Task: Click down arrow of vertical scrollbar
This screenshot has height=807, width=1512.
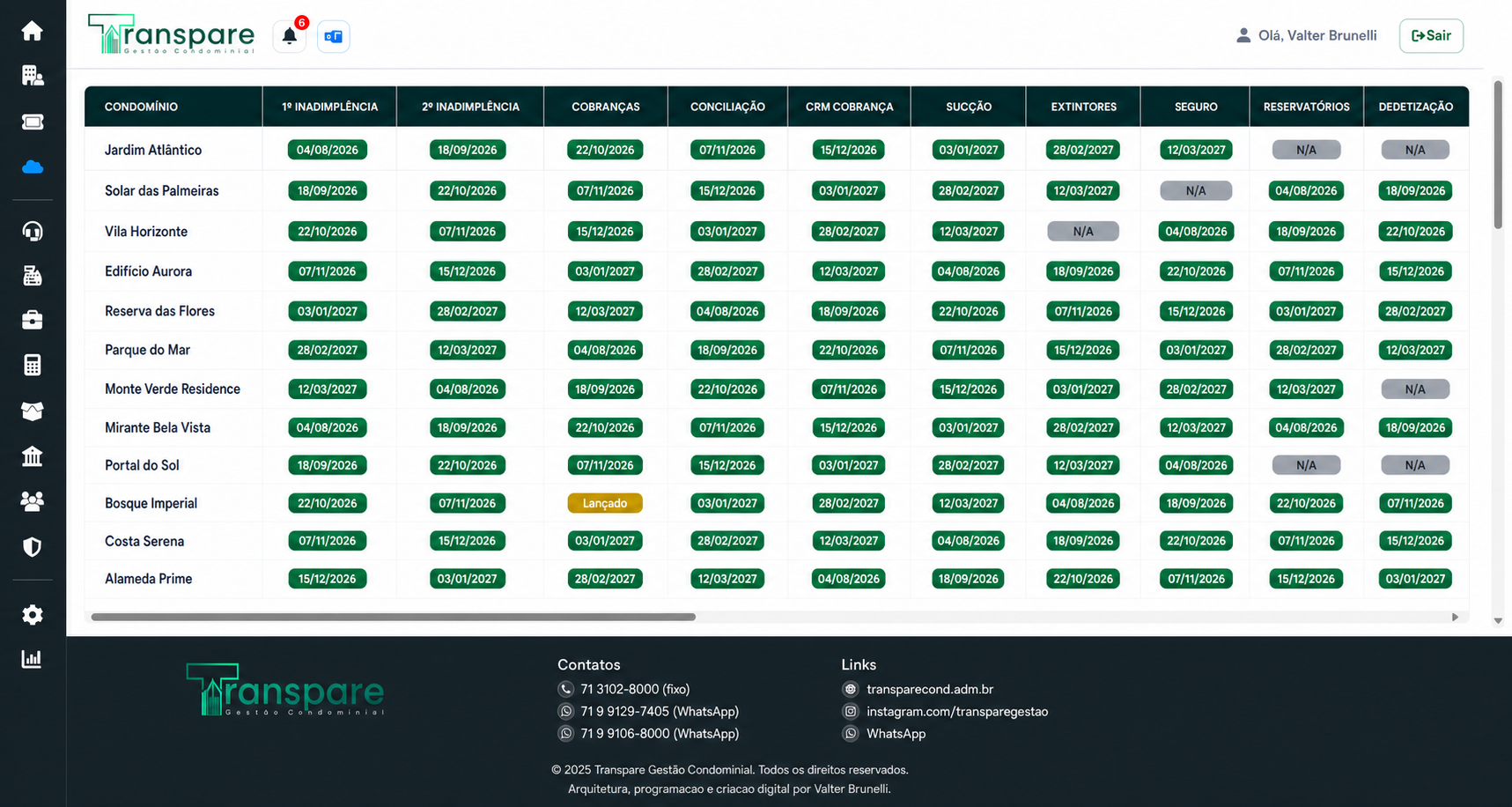Action: [1498, 621]
